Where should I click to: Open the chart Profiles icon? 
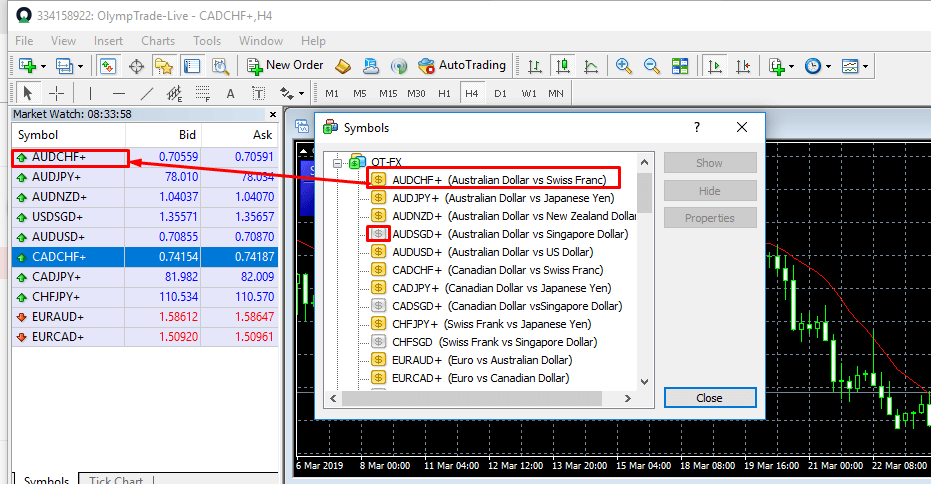64,66
